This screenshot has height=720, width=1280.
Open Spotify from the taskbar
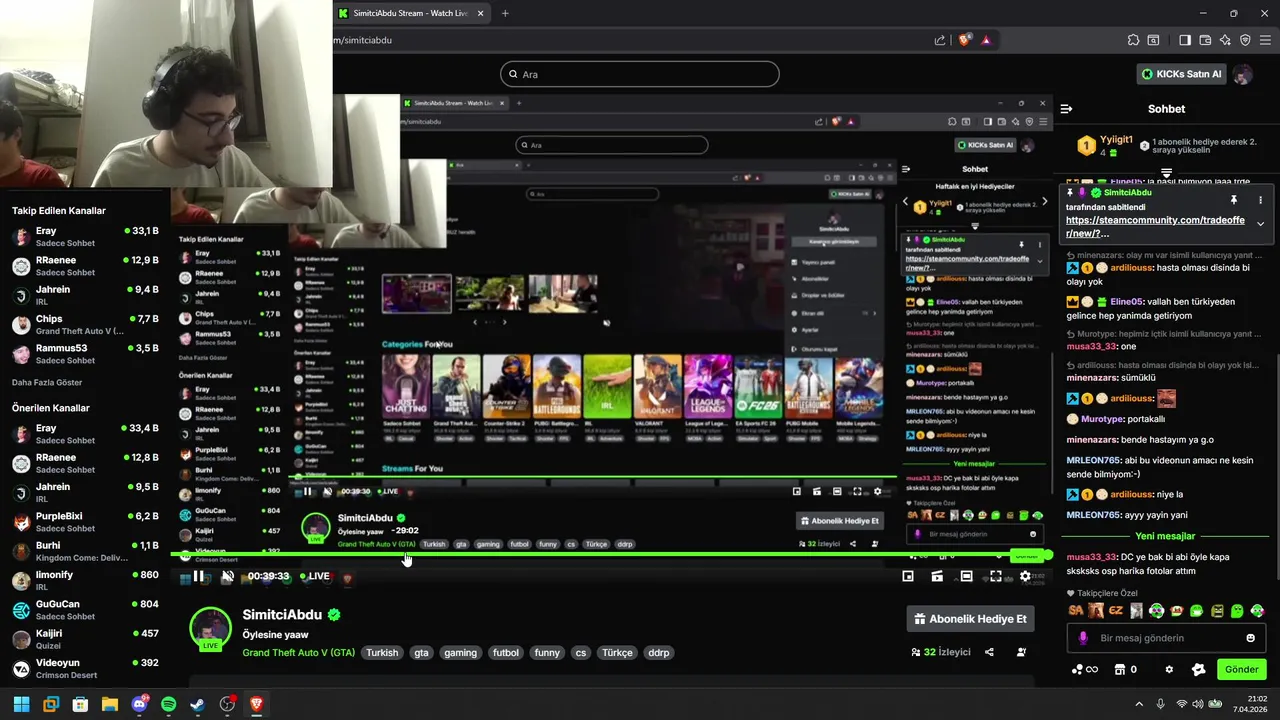point(168,704)
